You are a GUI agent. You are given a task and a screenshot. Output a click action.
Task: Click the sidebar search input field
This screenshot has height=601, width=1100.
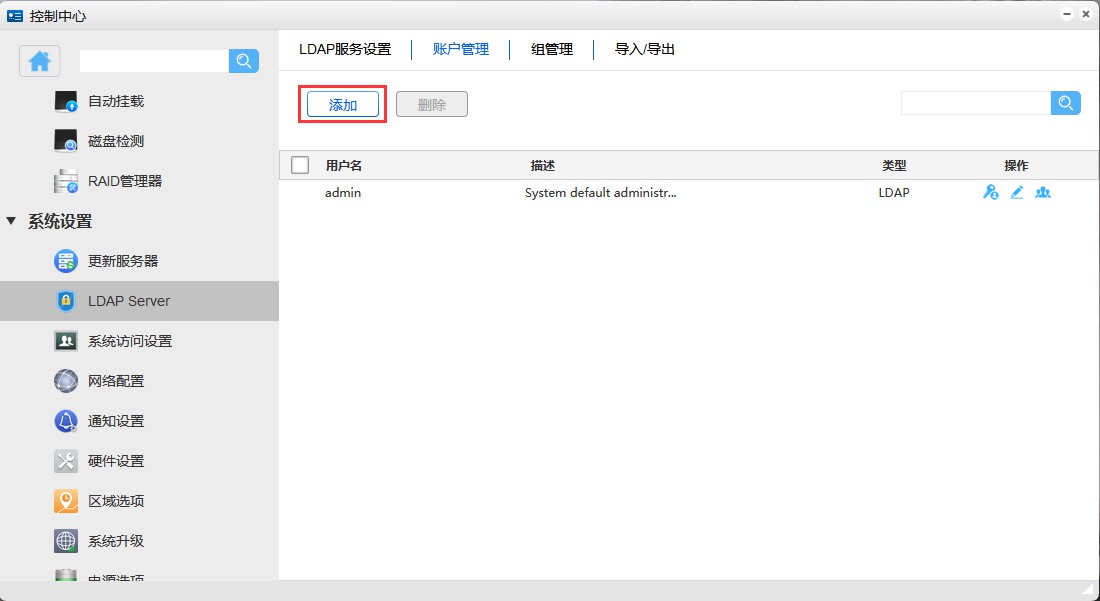pyautogui.click(x=154, y=61)
